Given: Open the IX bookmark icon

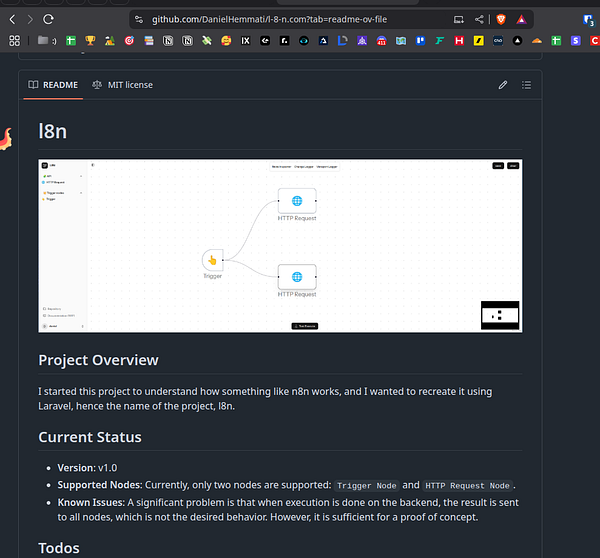Looking at the screenshot, I should coord(245,41).
